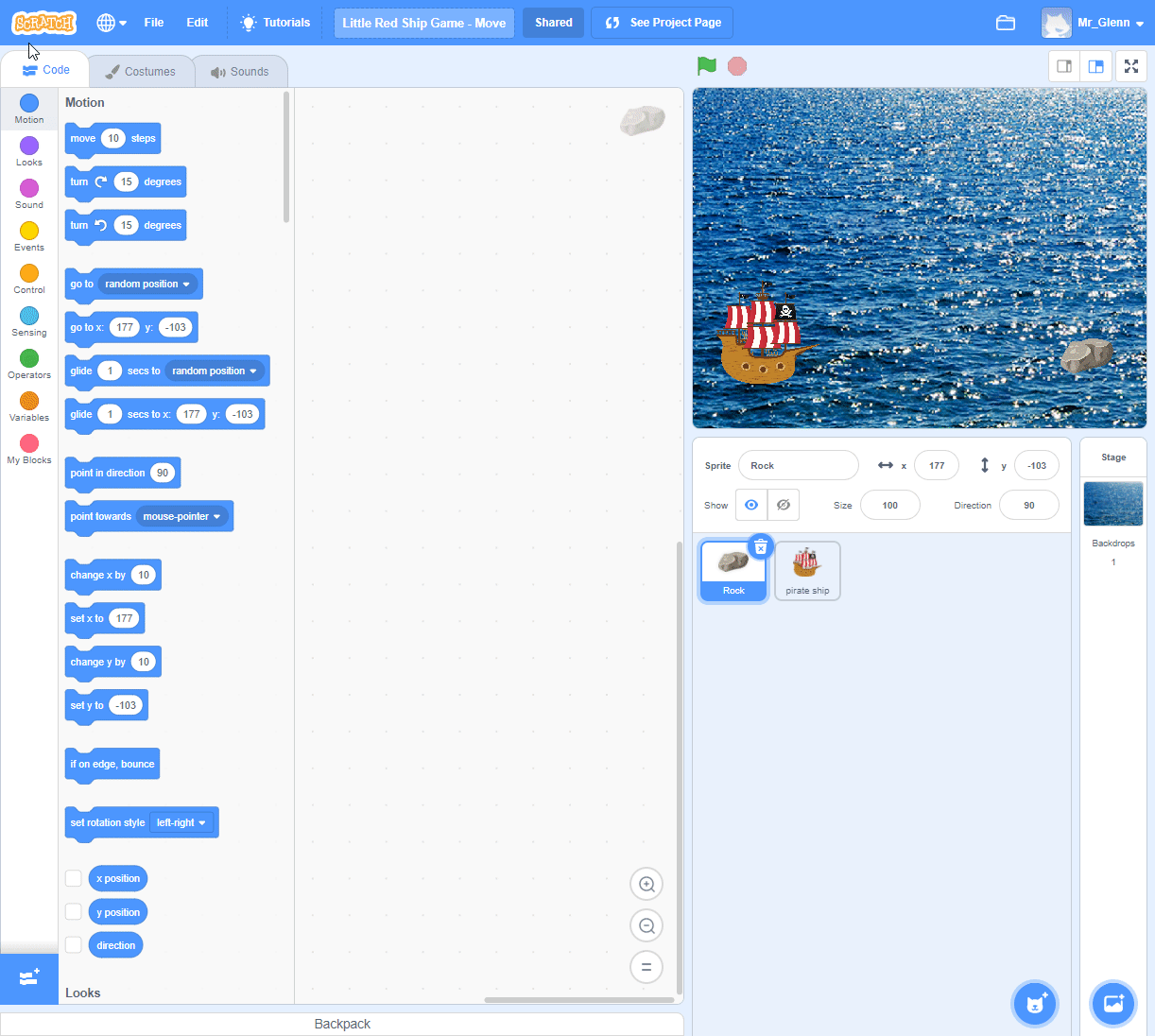This screenshot has height=1036, width=1155.
Task: Enable the direction checkbox
Action: pyautogui.click(x=74, y=945)
